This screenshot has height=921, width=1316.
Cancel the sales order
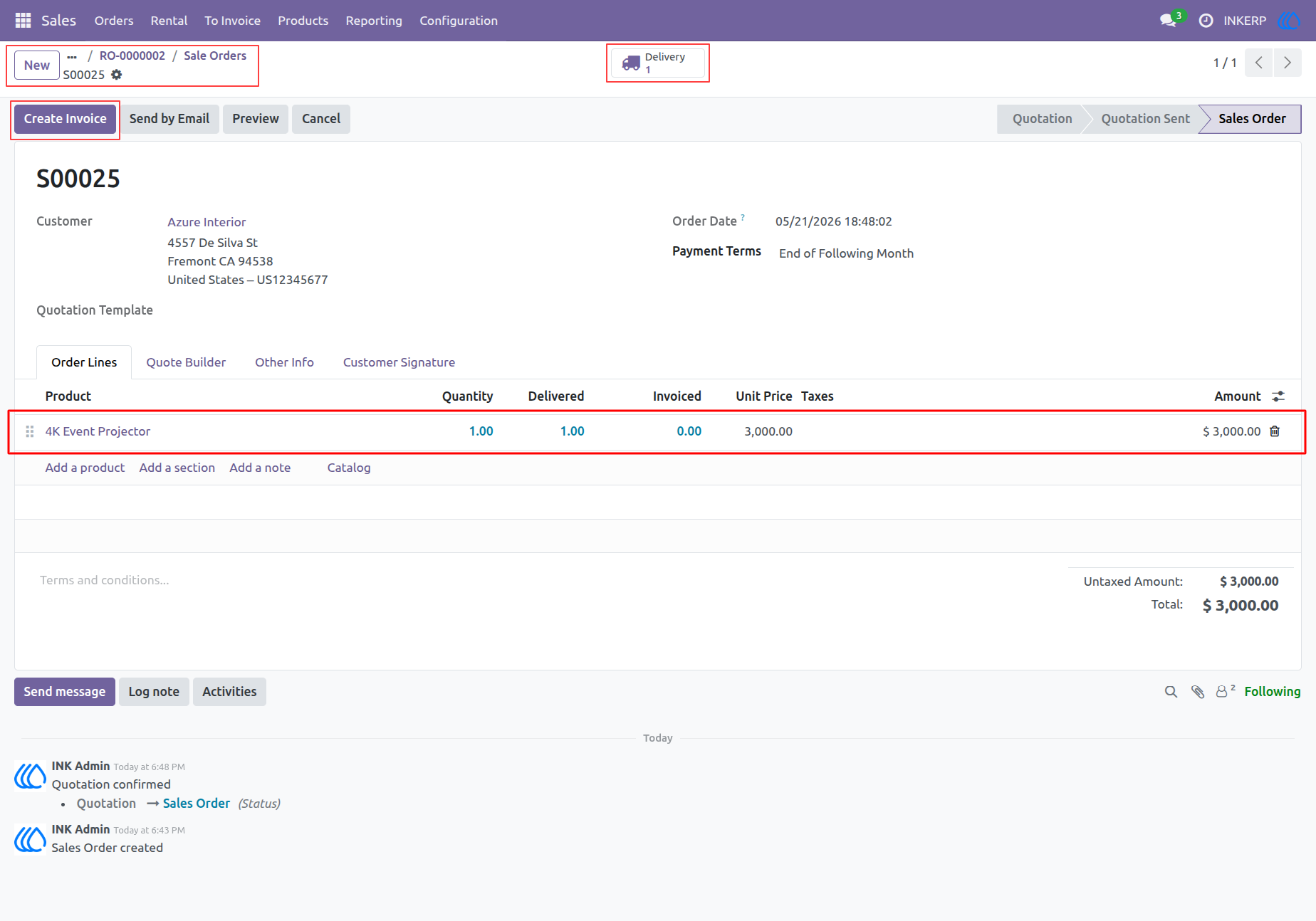pyautogui.click(x=321, y=119)
